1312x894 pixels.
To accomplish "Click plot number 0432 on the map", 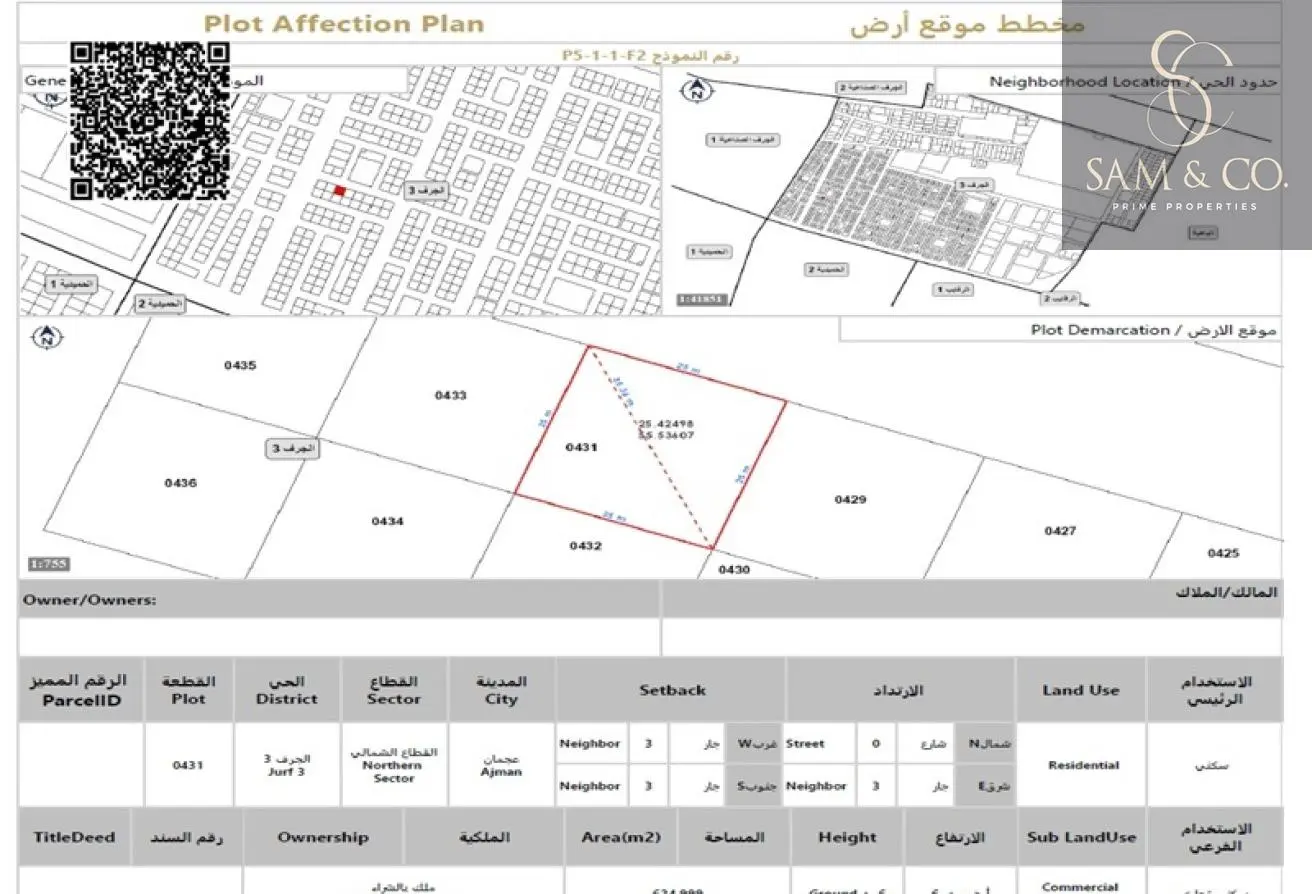I will coord(585,546).
